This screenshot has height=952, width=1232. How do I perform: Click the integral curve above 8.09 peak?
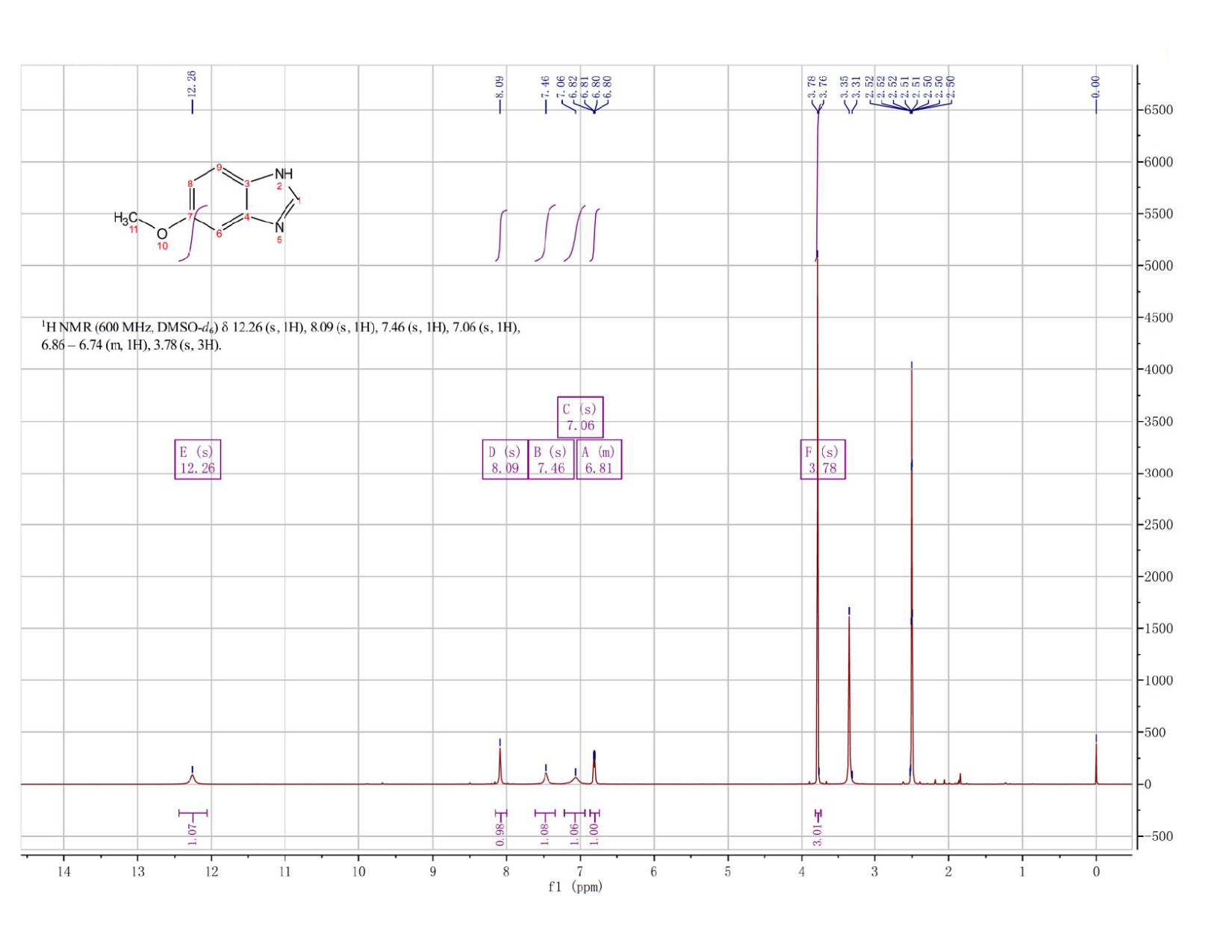click(501, 236)
